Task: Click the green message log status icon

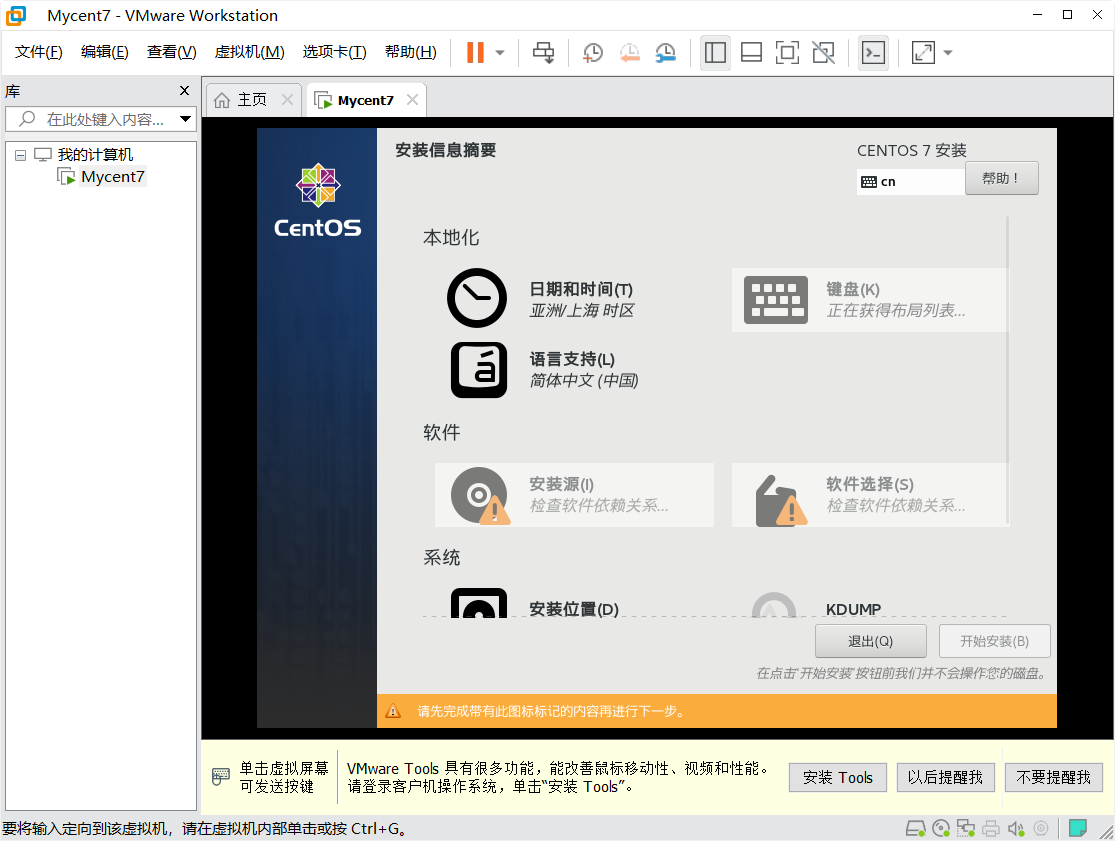Action: click(1078, 827)
